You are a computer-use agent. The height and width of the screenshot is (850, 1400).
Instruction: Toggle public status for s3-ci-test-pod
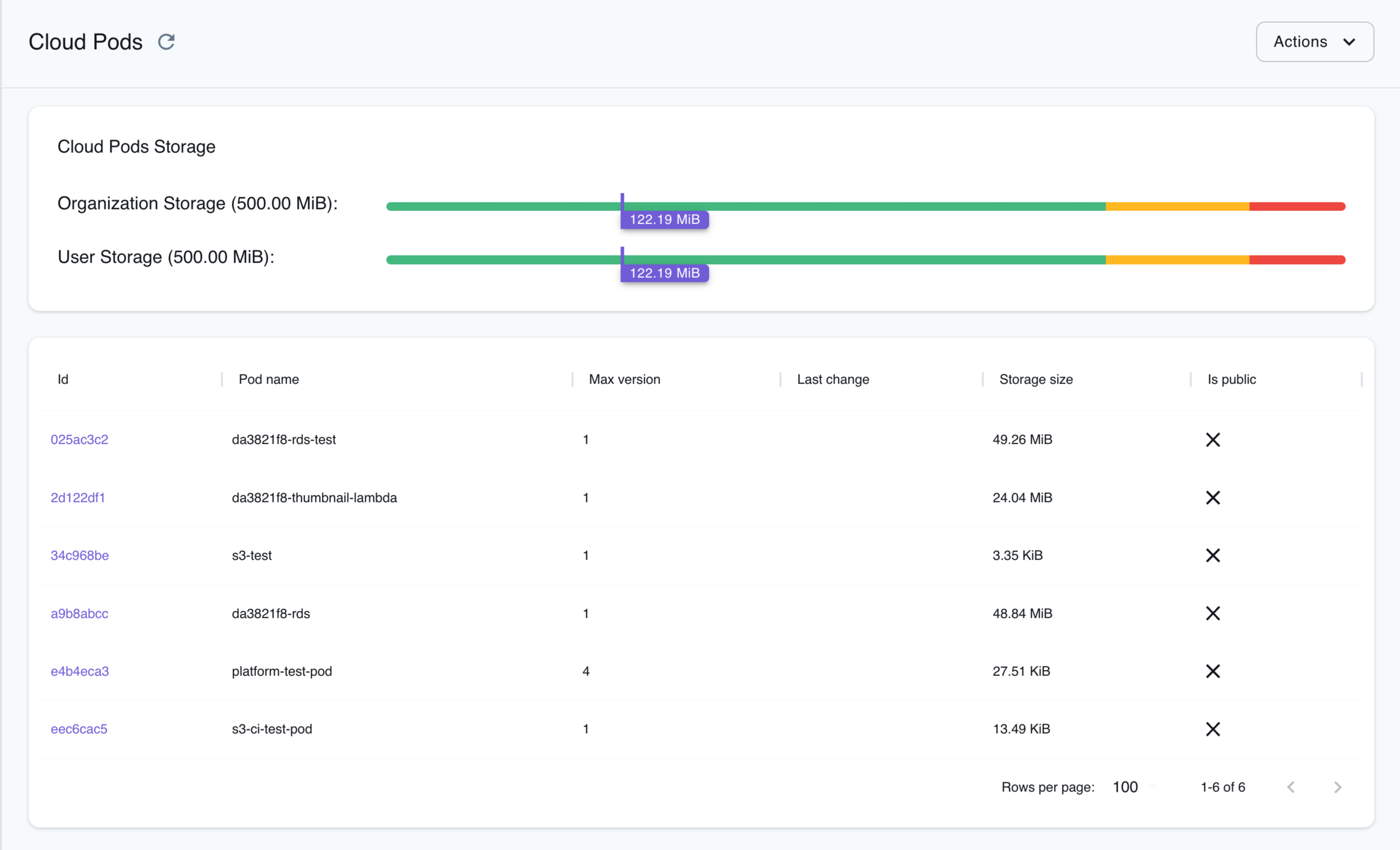pos(1213,729)
